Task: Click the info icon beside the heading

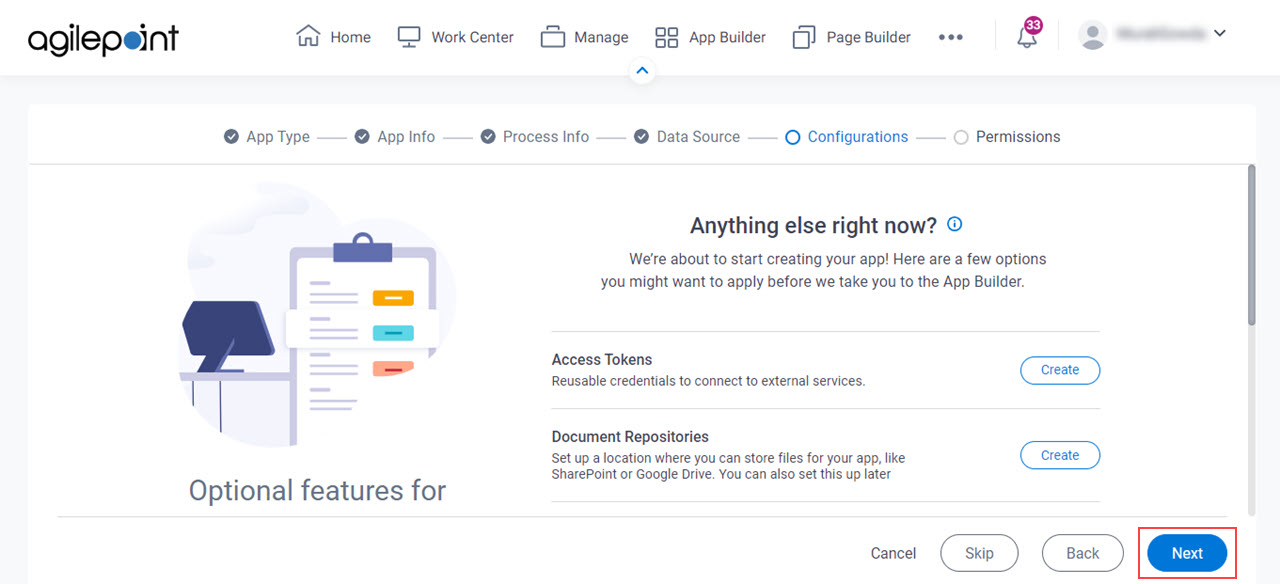Action: click(x=955, y=224)
